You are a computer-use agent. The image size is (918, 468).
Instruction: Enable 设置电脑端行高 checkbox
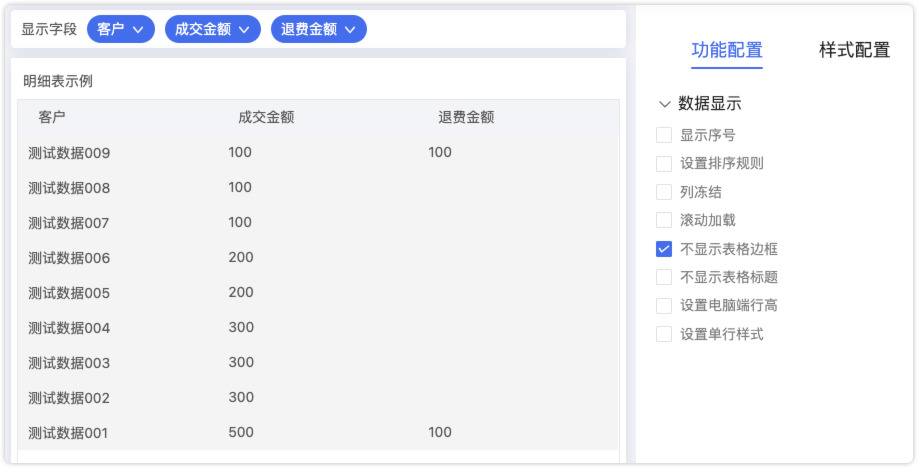[x=664, y=305]
